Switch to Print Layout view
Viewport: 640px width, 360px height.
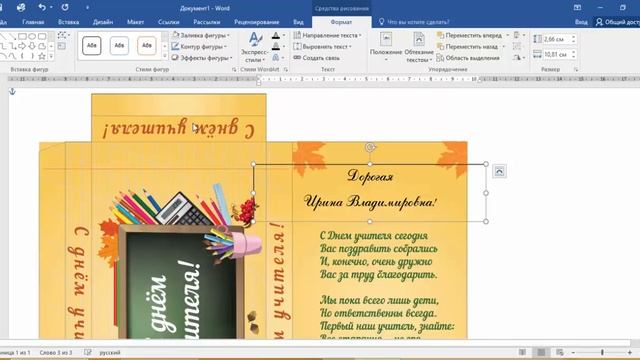541,352
